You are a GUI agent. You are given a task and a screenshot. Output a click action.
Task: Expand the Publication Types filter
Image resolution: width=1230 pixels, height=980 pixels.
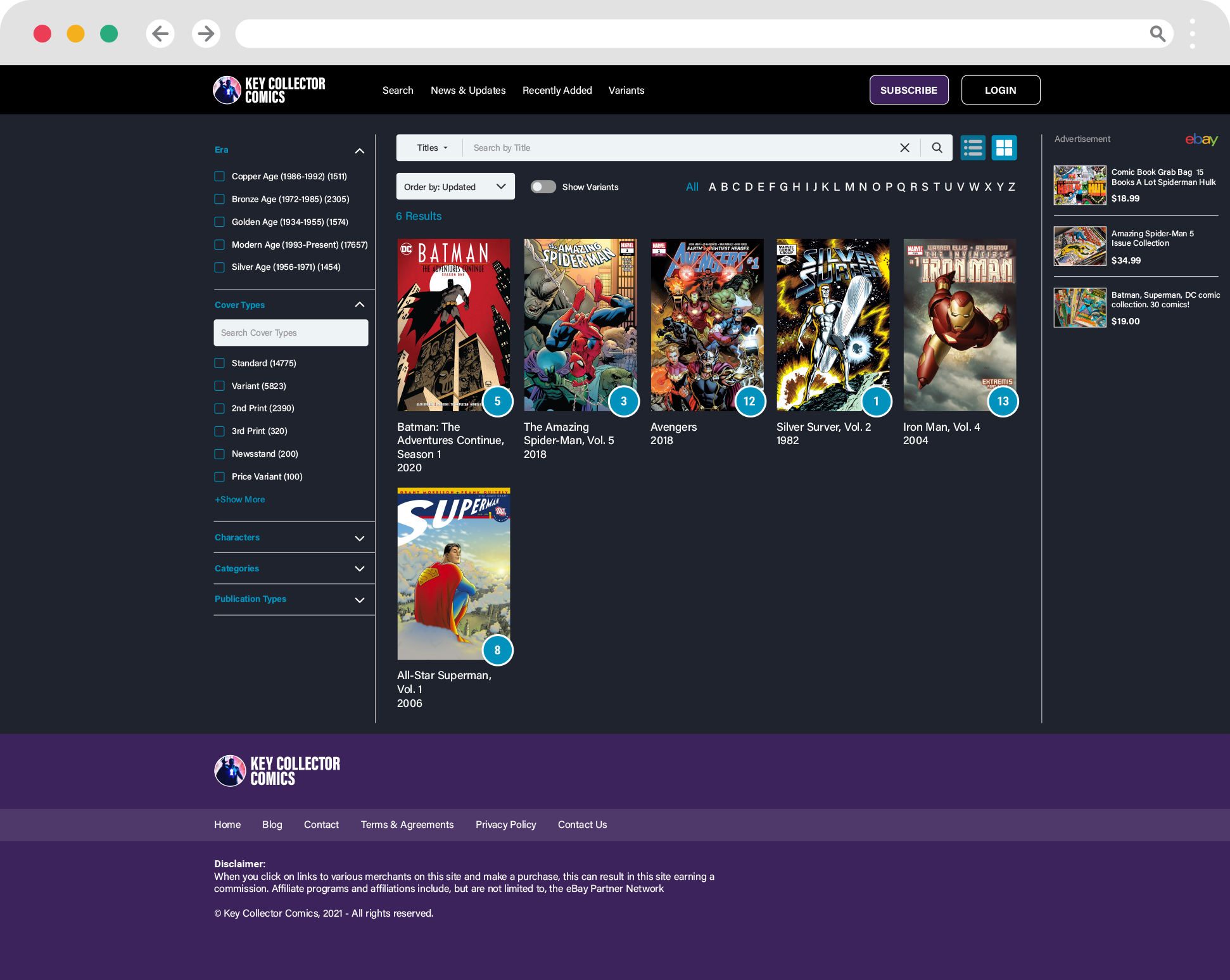(360, 600)
